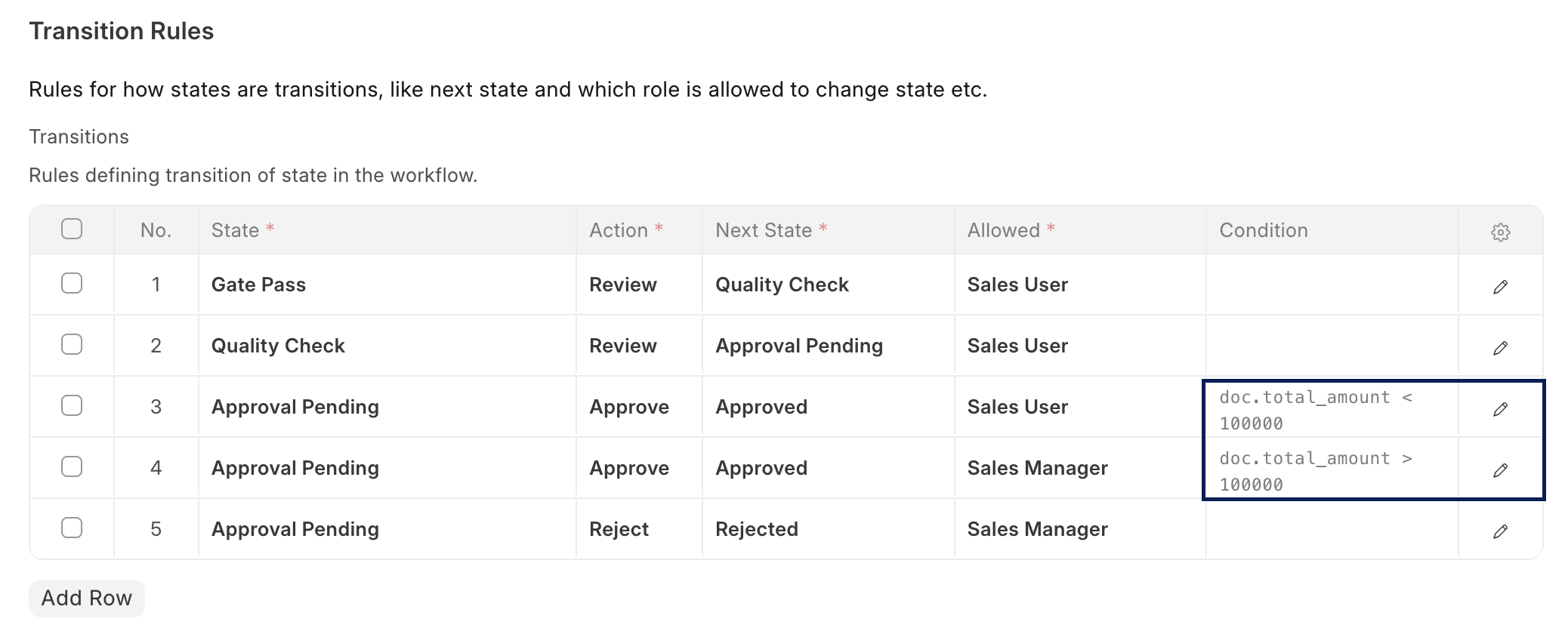This screenshot has height=634, width=1568.
Task: Select the Sales Manager cell in row 4
Action: pyautogui.click(x=1037, y=468)
